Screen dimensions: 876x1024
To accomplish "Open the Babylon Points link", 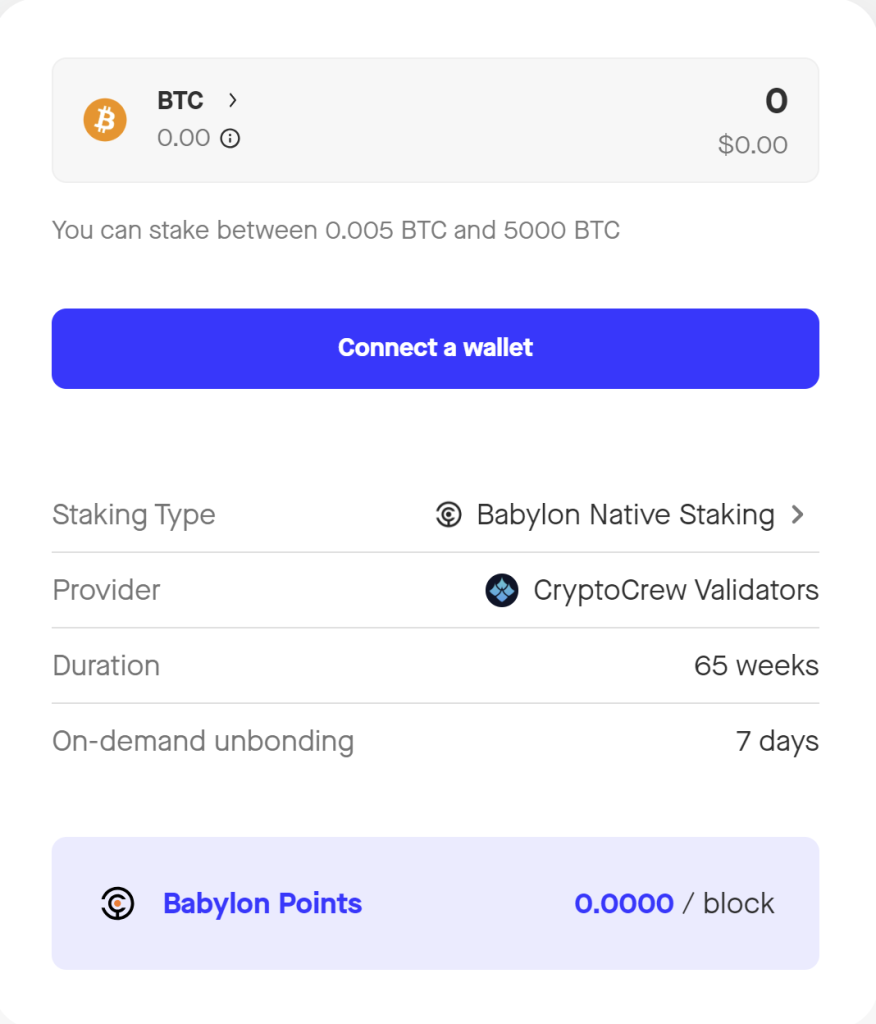I will [x=262, y=903].
